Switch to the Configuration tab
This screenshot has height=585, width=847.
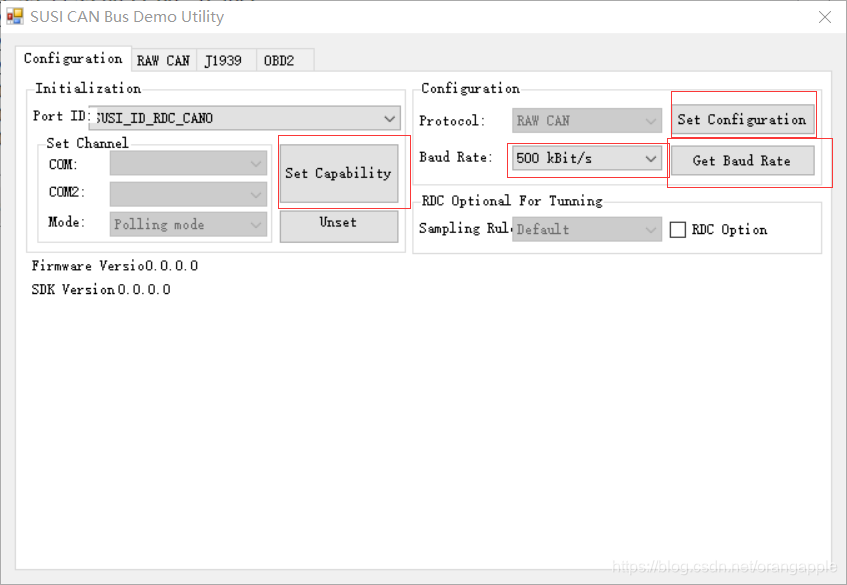pyautogui.click(x=73, y=58)
